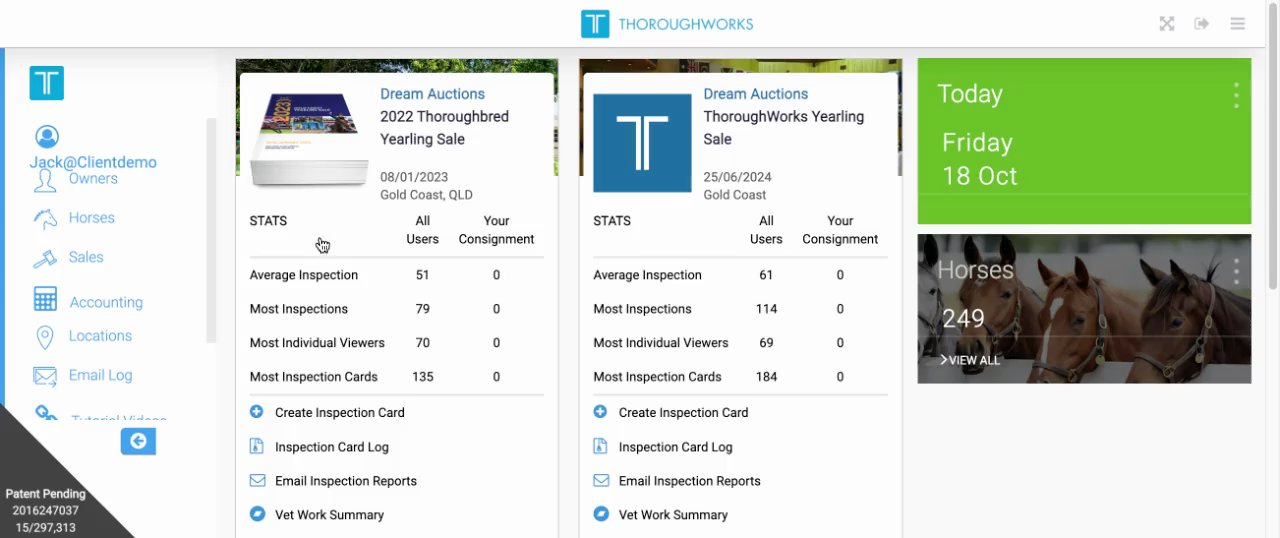1280x538 pixels.
Task: Click the 249 horse count
Action: pos(964,319)
